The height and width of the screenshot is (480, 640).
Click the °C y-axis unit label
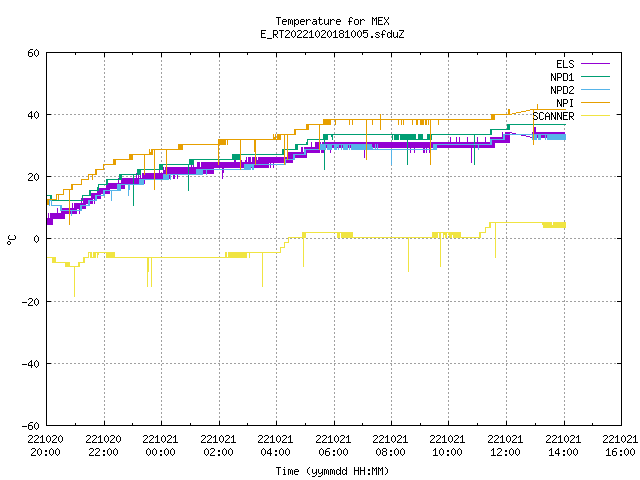(11, 240)
